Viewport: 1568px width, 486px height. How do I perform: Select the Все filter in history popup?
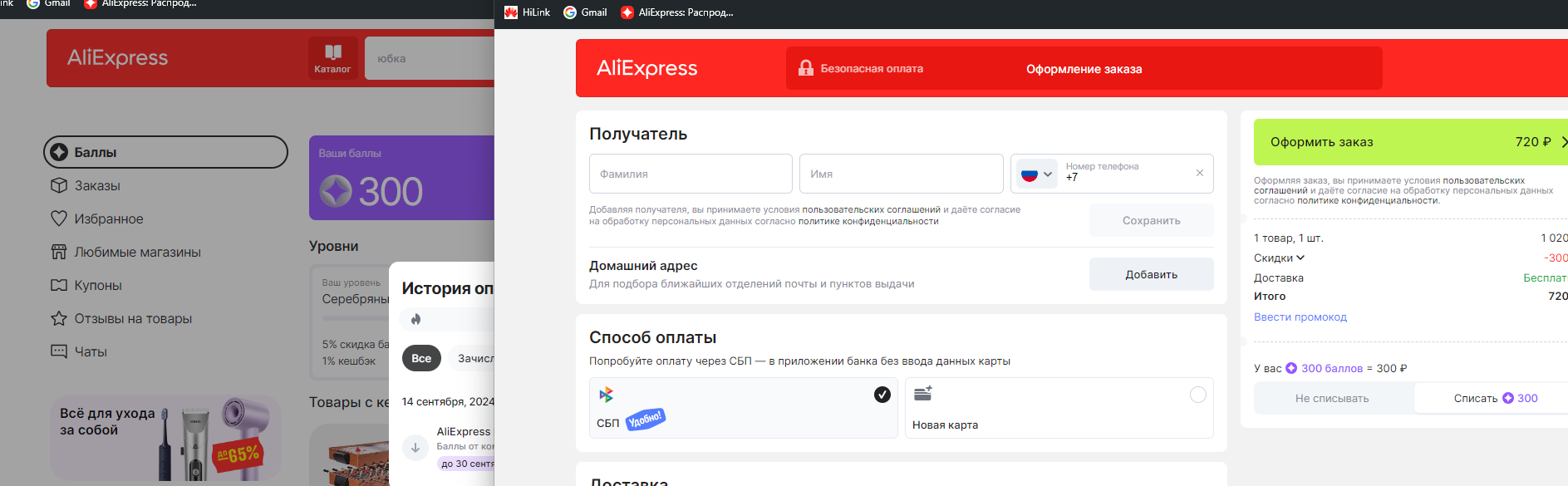click(421, 358)
